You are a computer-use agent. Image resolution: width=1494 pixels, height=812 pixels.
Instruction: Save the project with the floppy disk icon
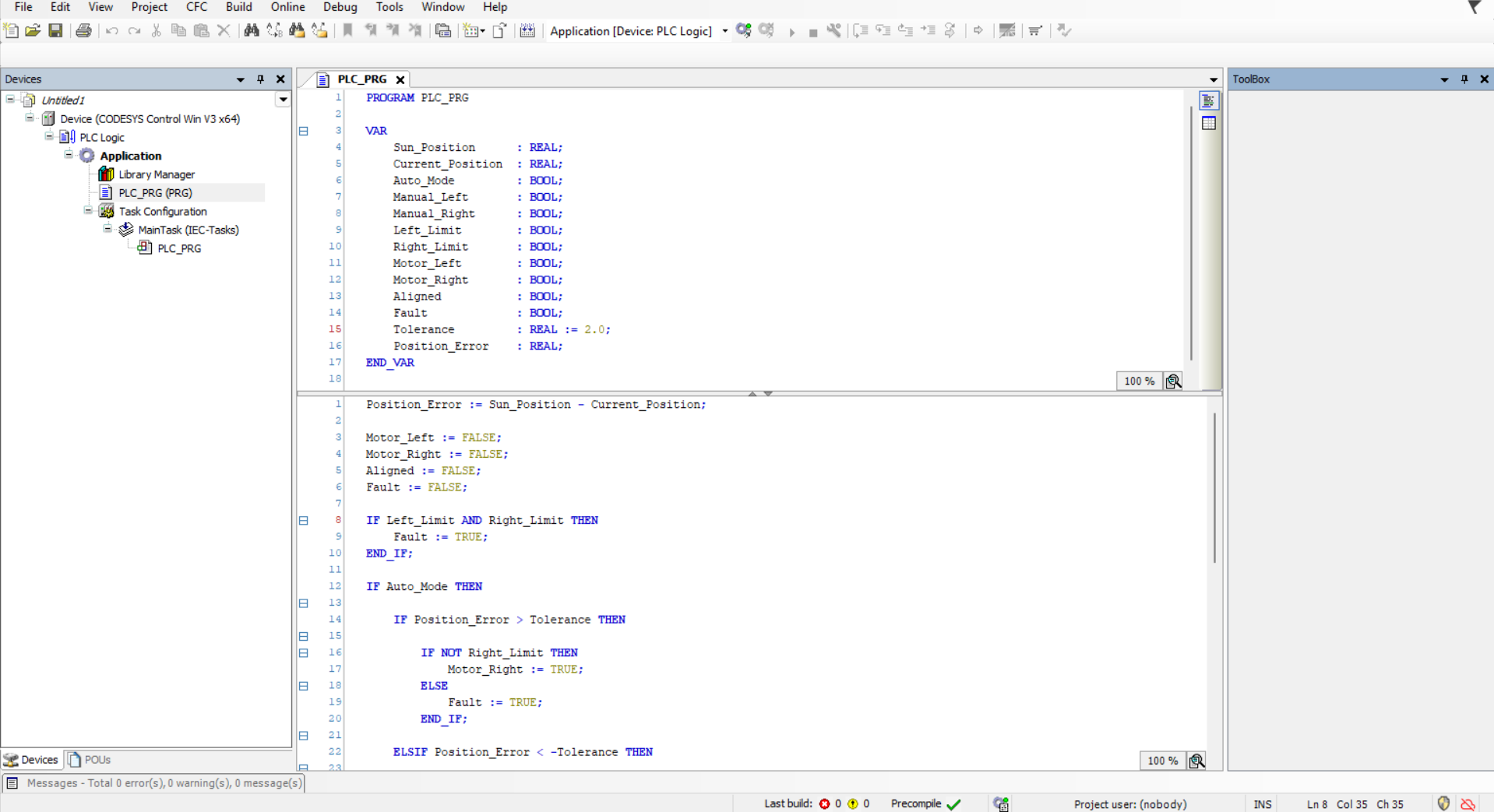(x=55, y=30)
